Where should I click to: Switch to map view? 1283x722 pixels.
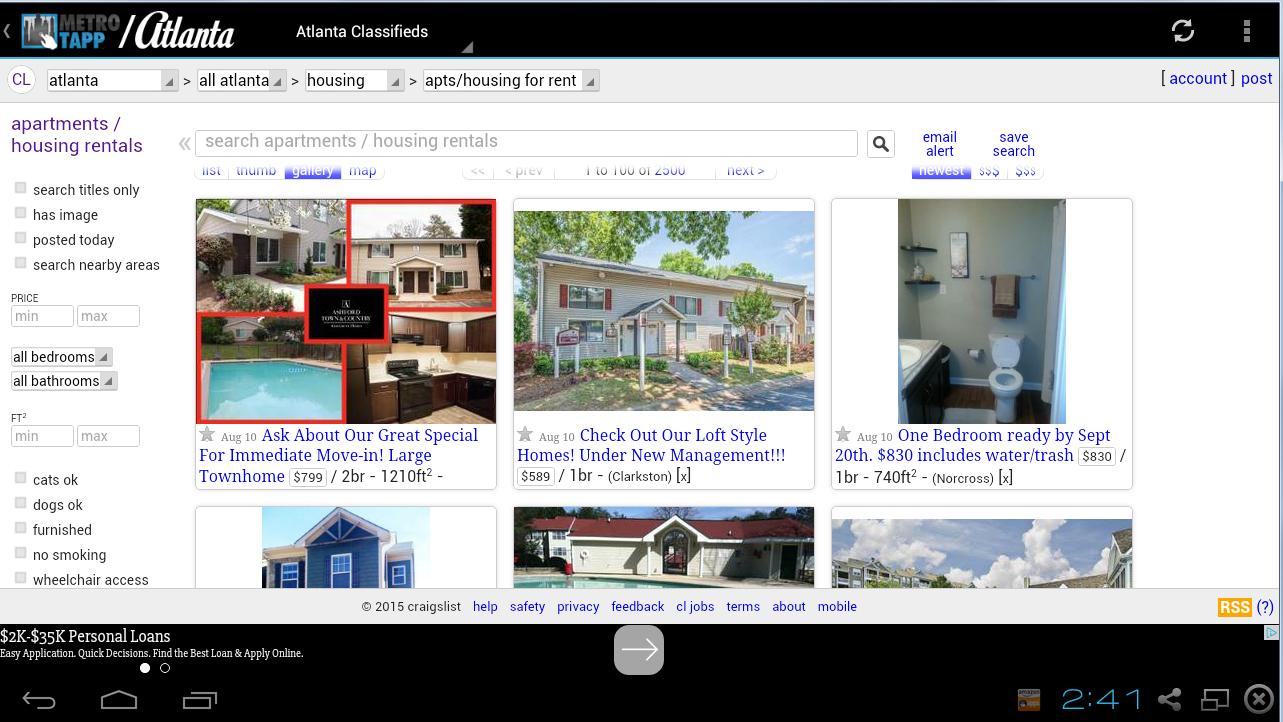coord(362,171)
